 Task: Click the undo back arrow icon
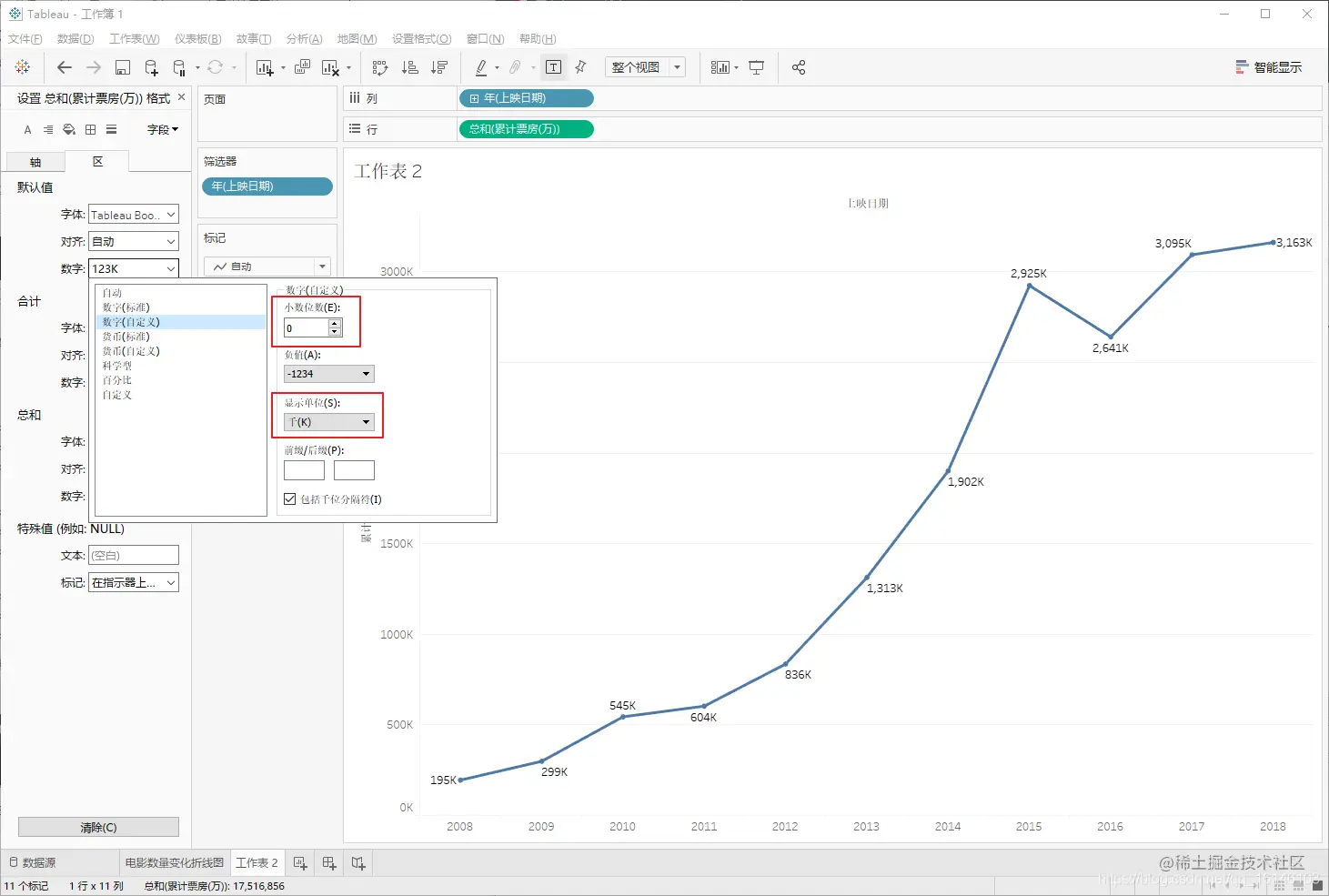[x=64, y=67]
